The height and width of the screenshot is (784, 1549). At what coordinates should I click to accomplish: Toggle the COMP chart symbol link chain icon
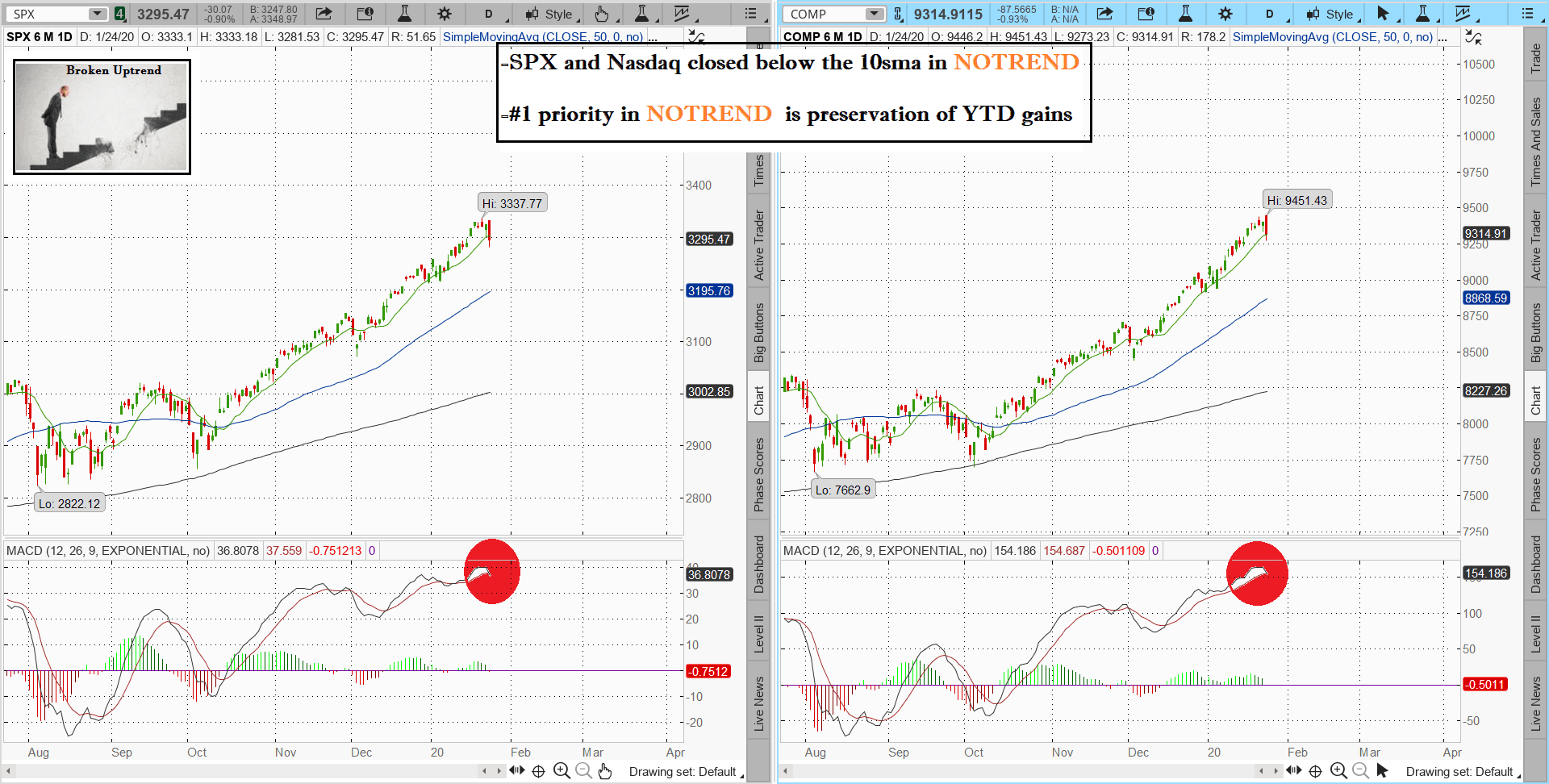898,14
